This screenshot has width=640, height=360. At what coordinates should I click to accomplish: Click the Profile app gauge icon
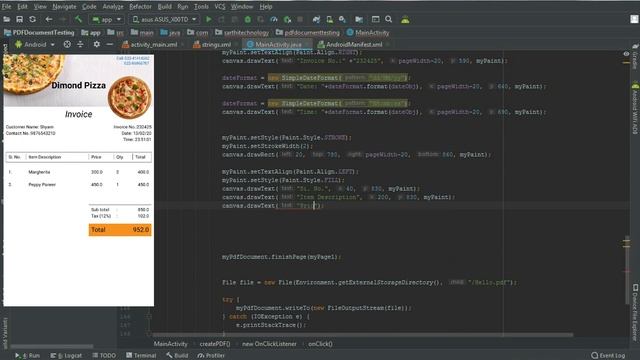[x=274, y=19]
